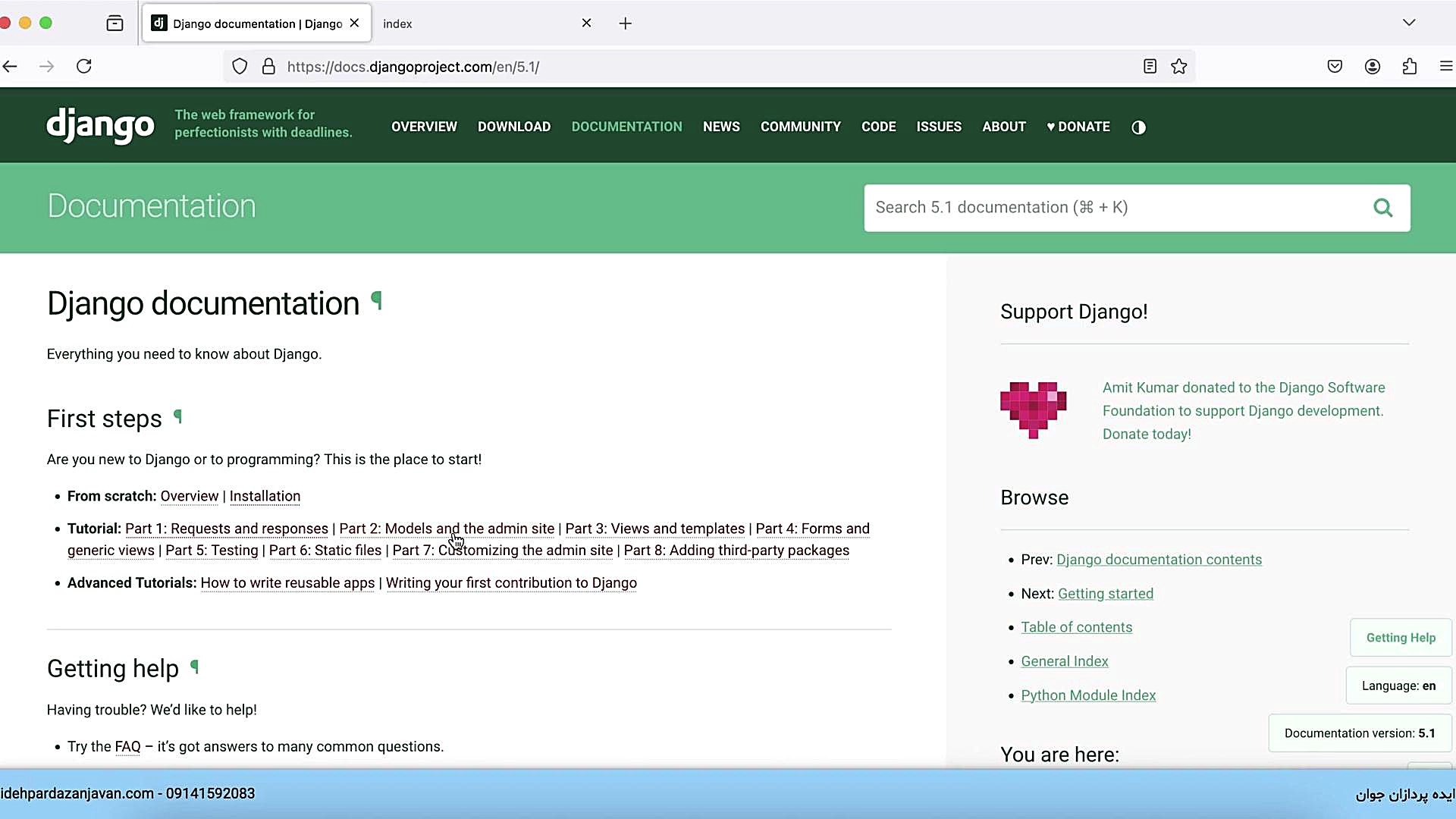Viewport: 1456px width, 819px height.
Task: Open the Getting started link
Action: tap(1105, 594)
